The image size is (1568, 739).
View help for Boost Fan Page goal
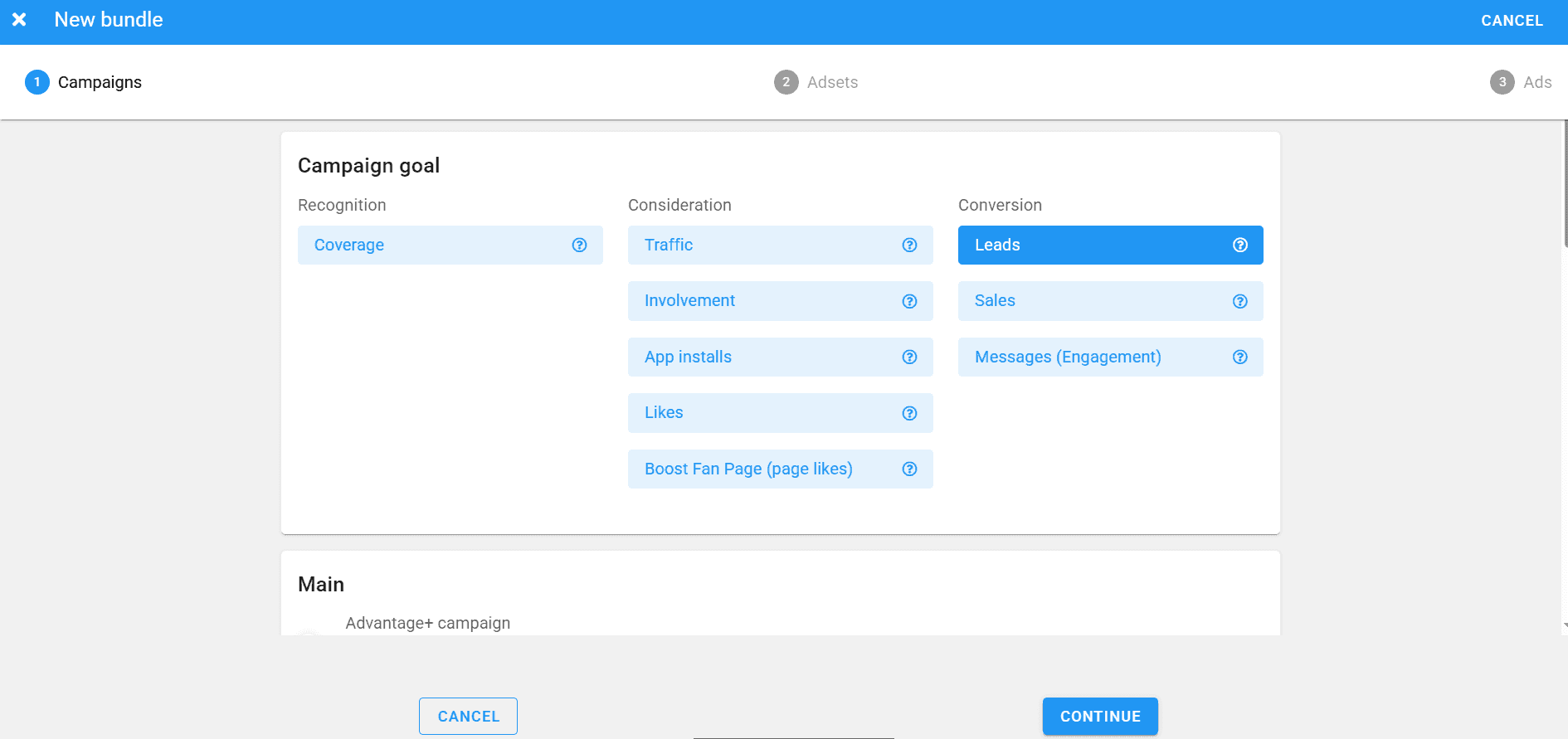click(x=909, y=469)
